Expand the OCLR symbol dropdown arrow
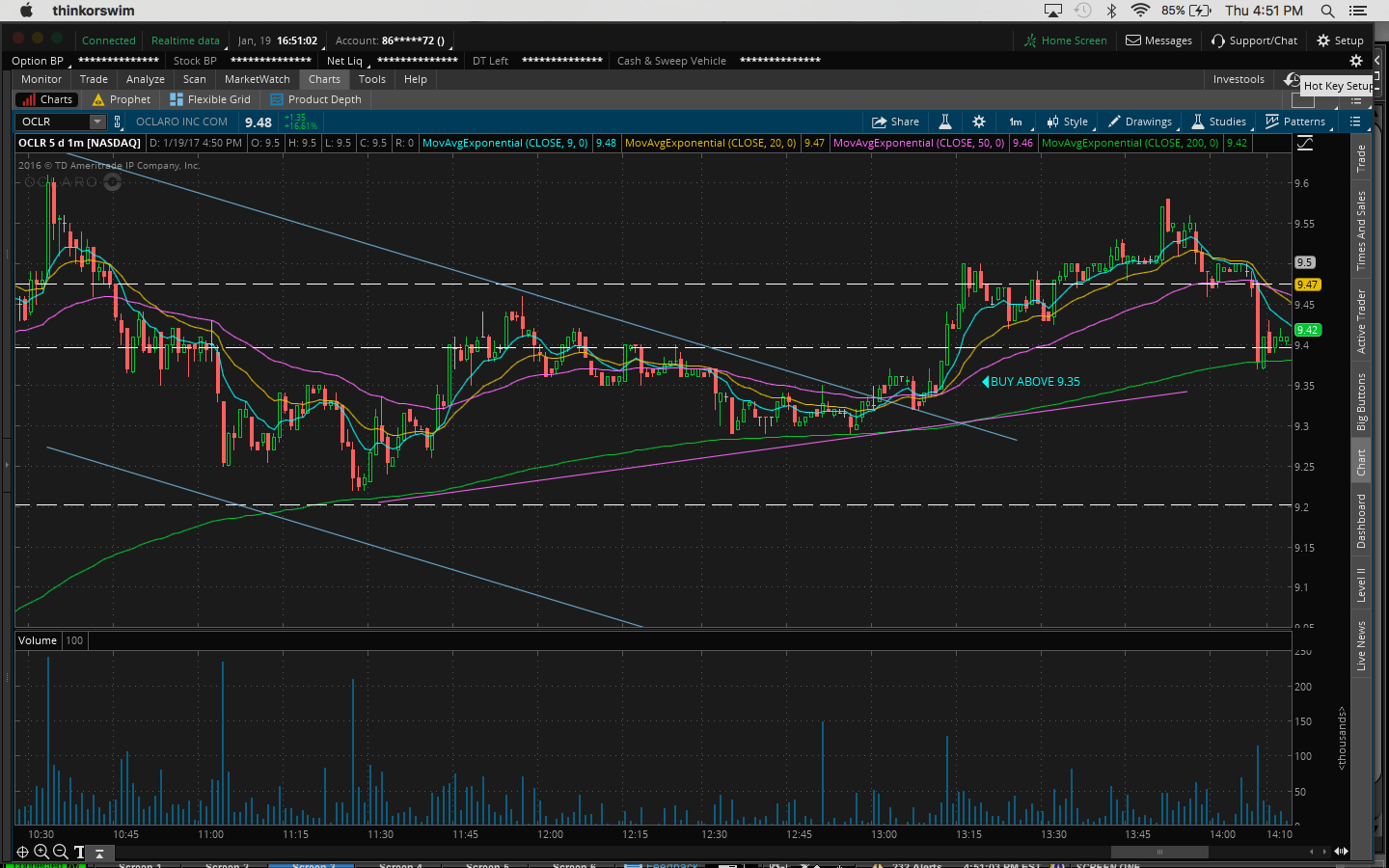 click(x=97, y=122)
